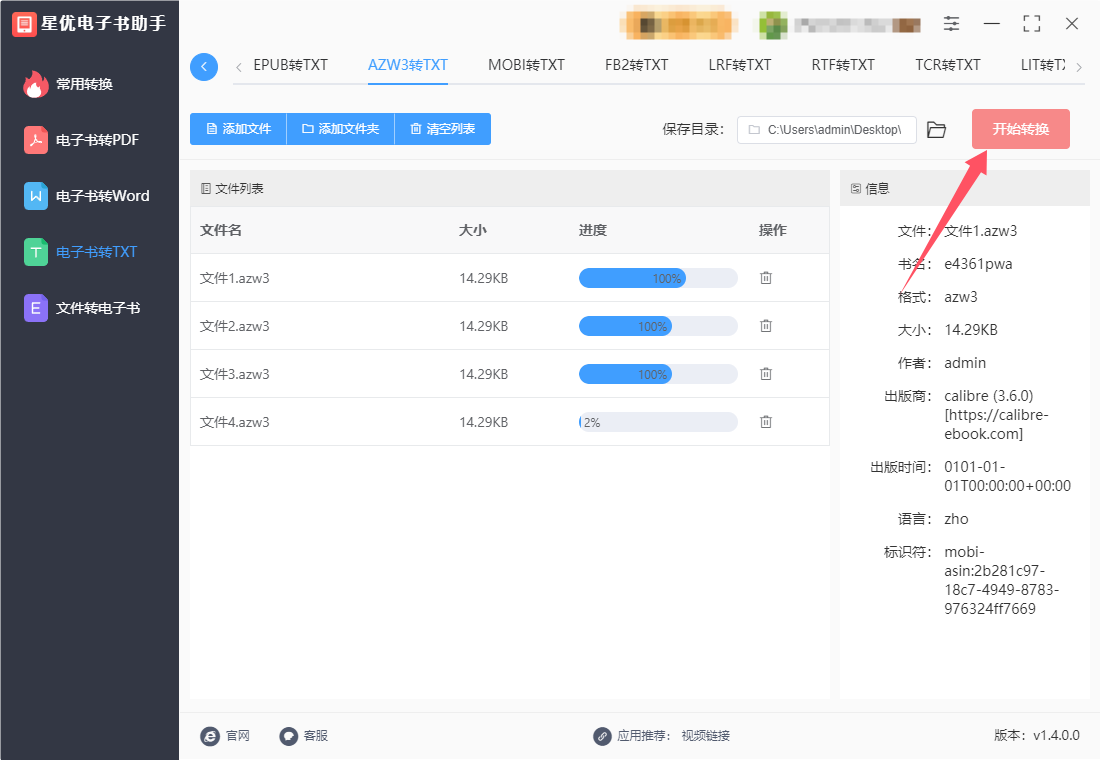Click the 添加文件夹 button
Screen dimensions: 1100x760
341,129
